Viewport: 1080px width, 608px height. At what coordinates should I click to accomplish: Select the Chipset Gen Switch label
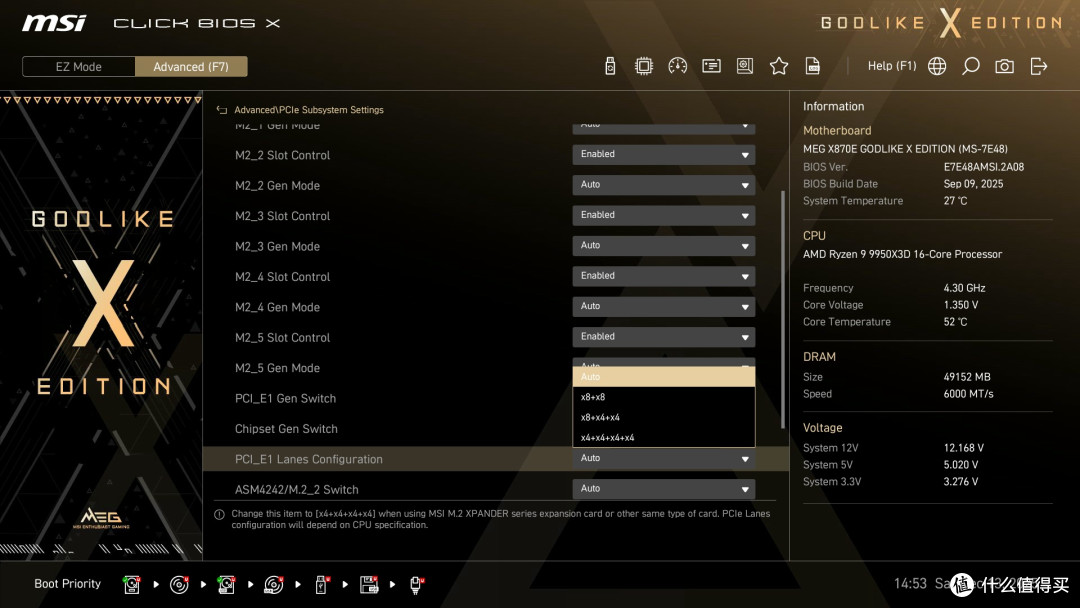[x=286, y=429]
